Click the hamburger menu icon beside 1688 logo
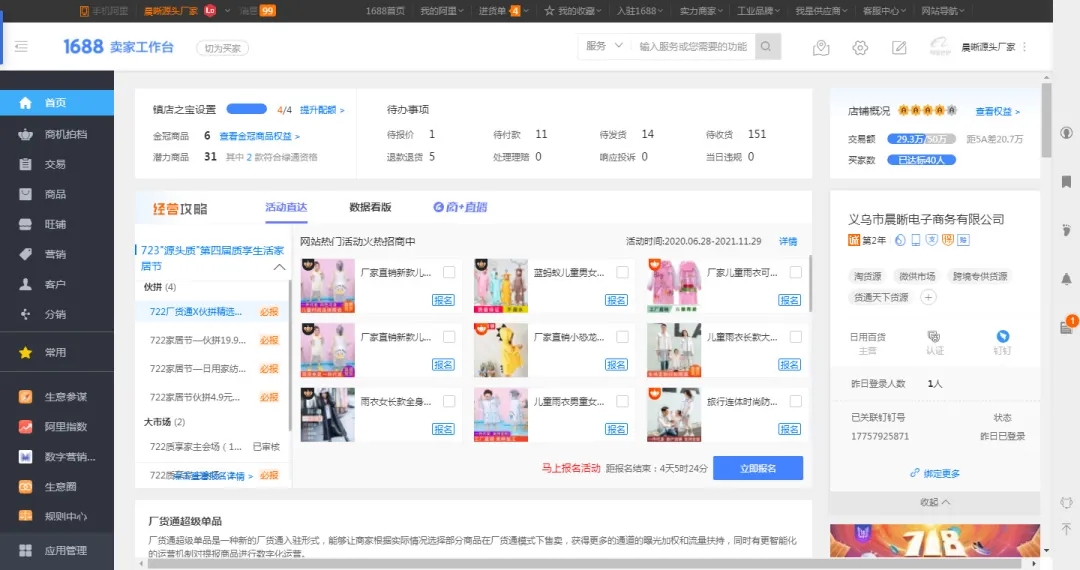The height and width of the screenshot is (570, 1080). tap(21, 47)
